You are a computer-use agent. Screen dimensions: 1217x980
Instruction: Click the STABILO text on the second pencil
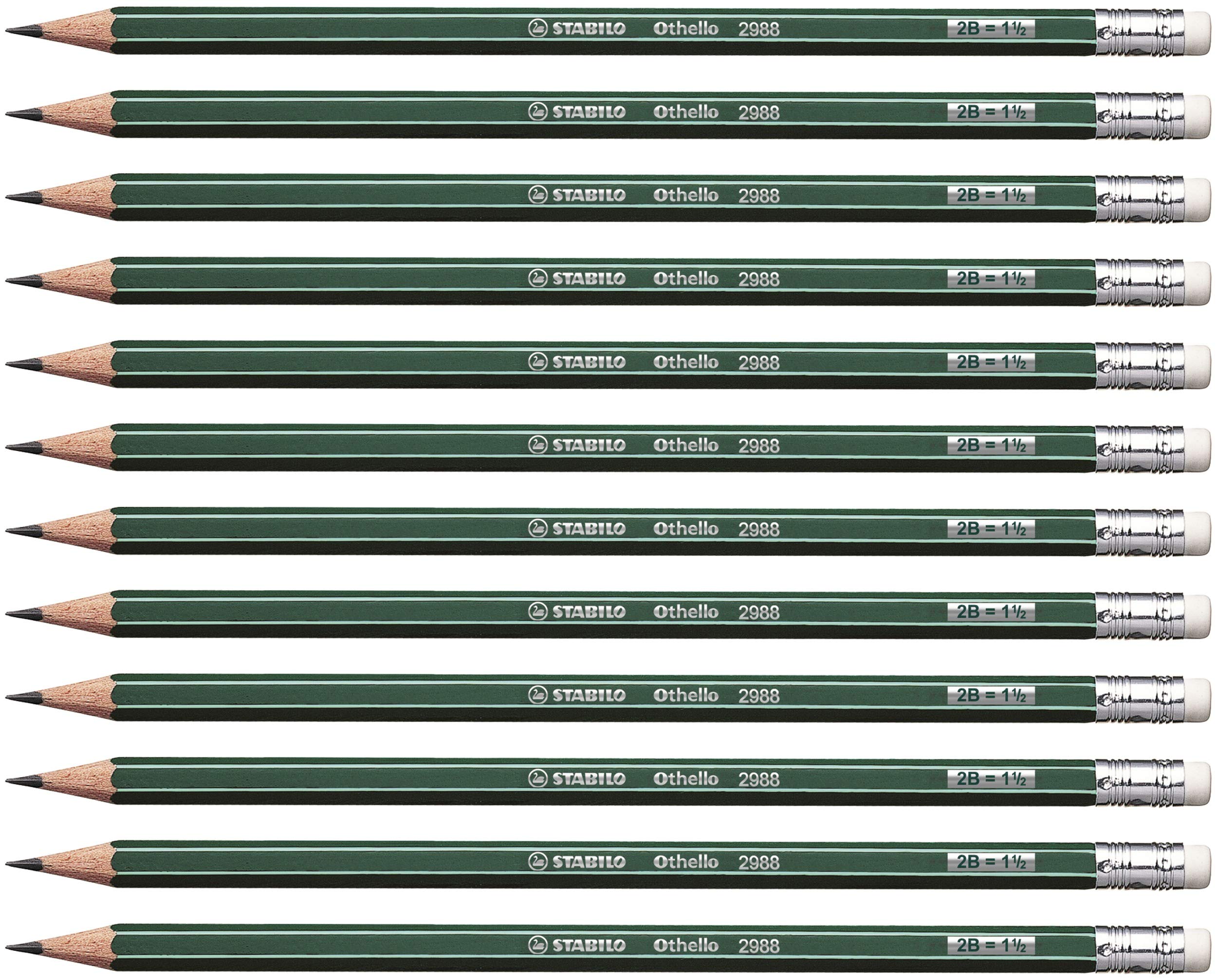pyautogui.click(x=589, y=112)
